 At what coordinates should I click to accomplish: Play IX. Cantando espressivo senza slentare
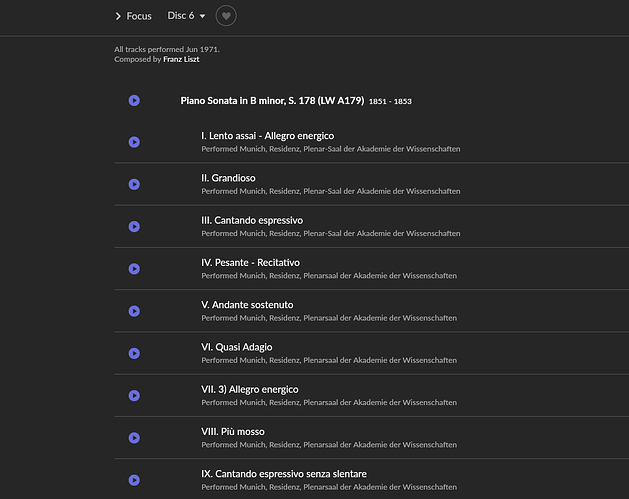pyautogui.click(x=134, y=480)
